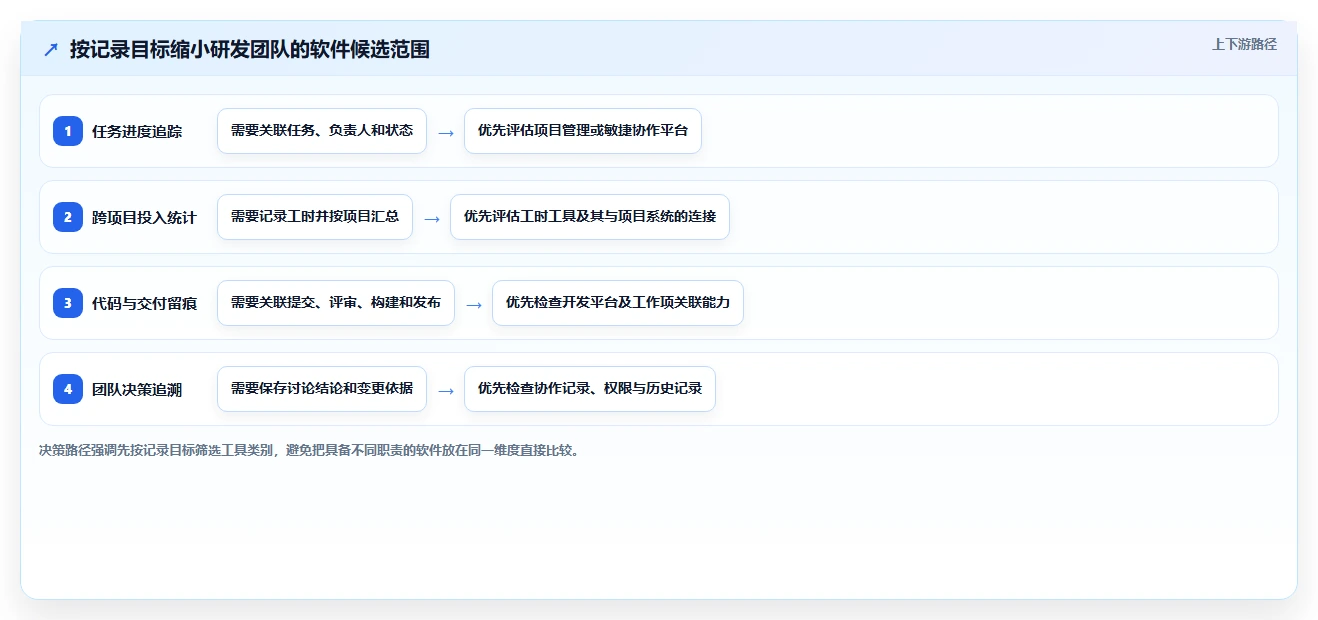Click the footnote text starting with 决策路径强调
Image resolution: width=1318 pixels, height=620 pixels.
pos(309,450)
